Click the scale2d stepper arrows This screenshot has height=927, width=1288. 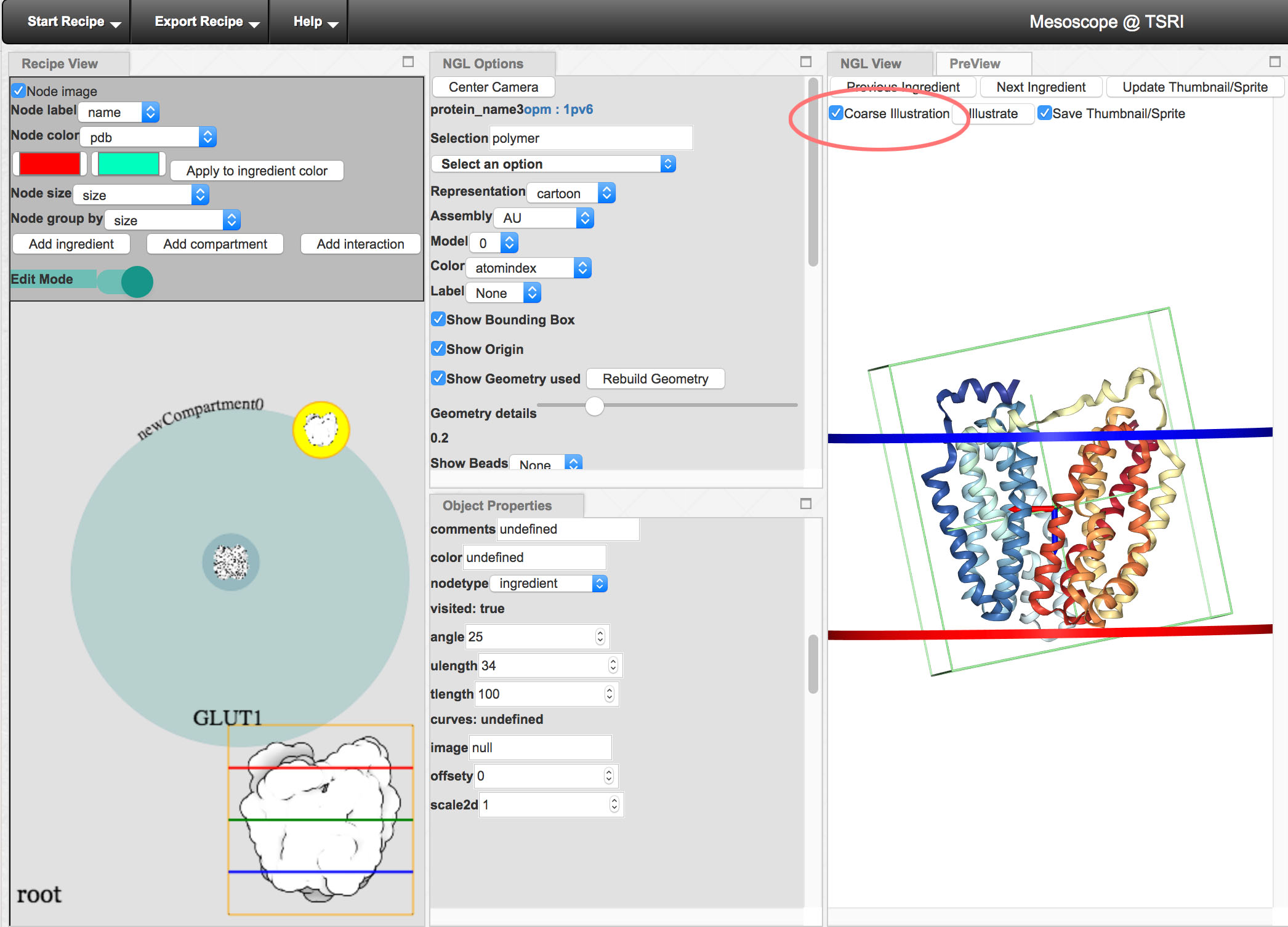[x=614, y=805]
